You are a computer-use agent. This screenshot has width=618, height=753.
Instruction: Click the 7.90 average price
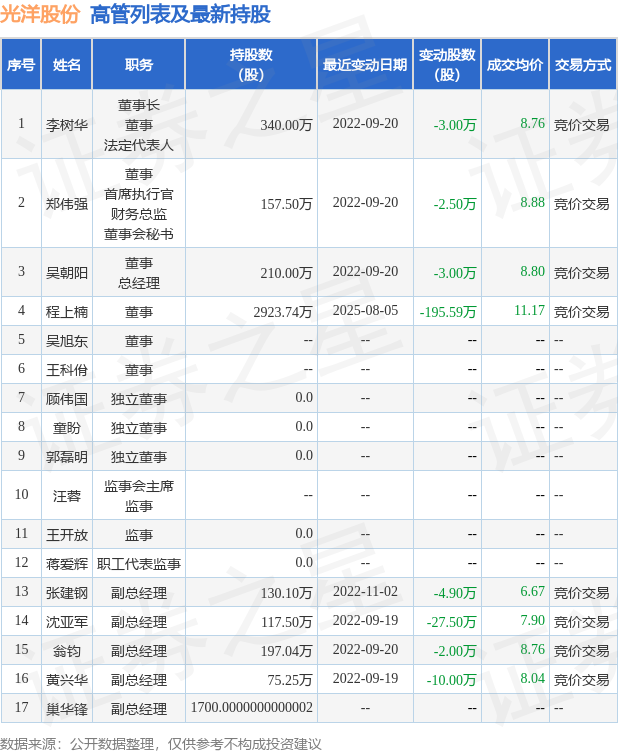(533, 620)
